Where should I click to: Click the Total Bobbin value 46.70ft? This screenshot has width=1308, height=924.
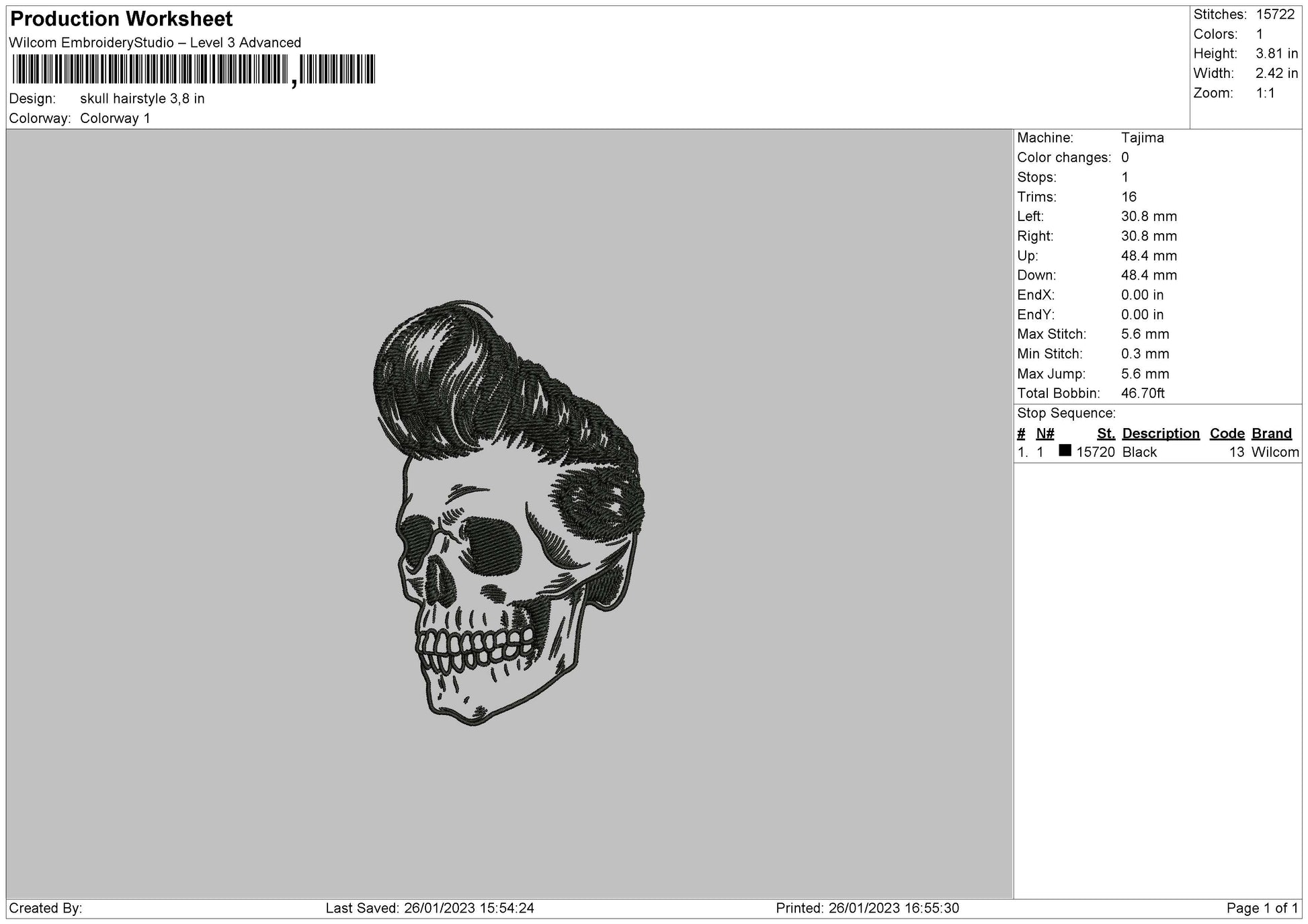tap(1142, 393)
